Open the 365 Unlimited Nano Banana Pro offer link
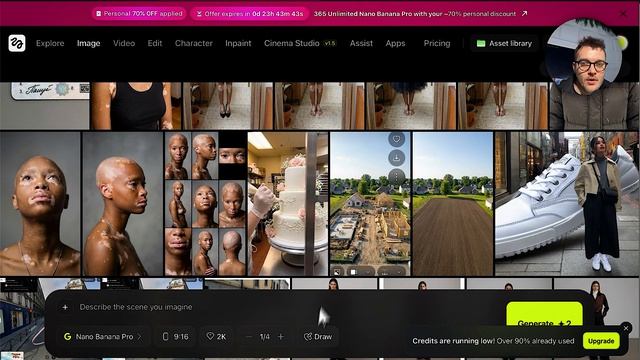Screen dimensions: 640x360 pos(415,13)
